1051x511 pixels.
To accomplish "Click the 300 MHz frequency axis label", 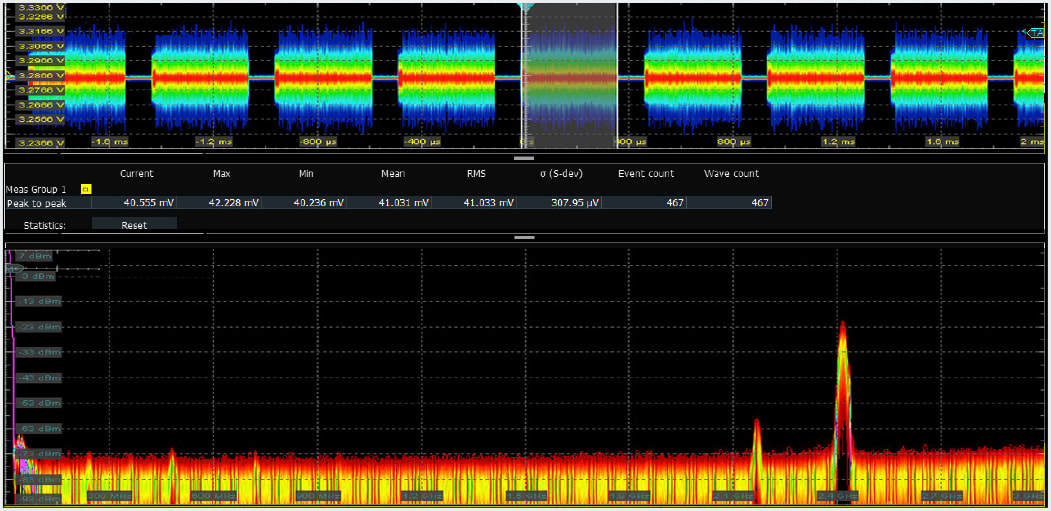I will coord(110,496).
